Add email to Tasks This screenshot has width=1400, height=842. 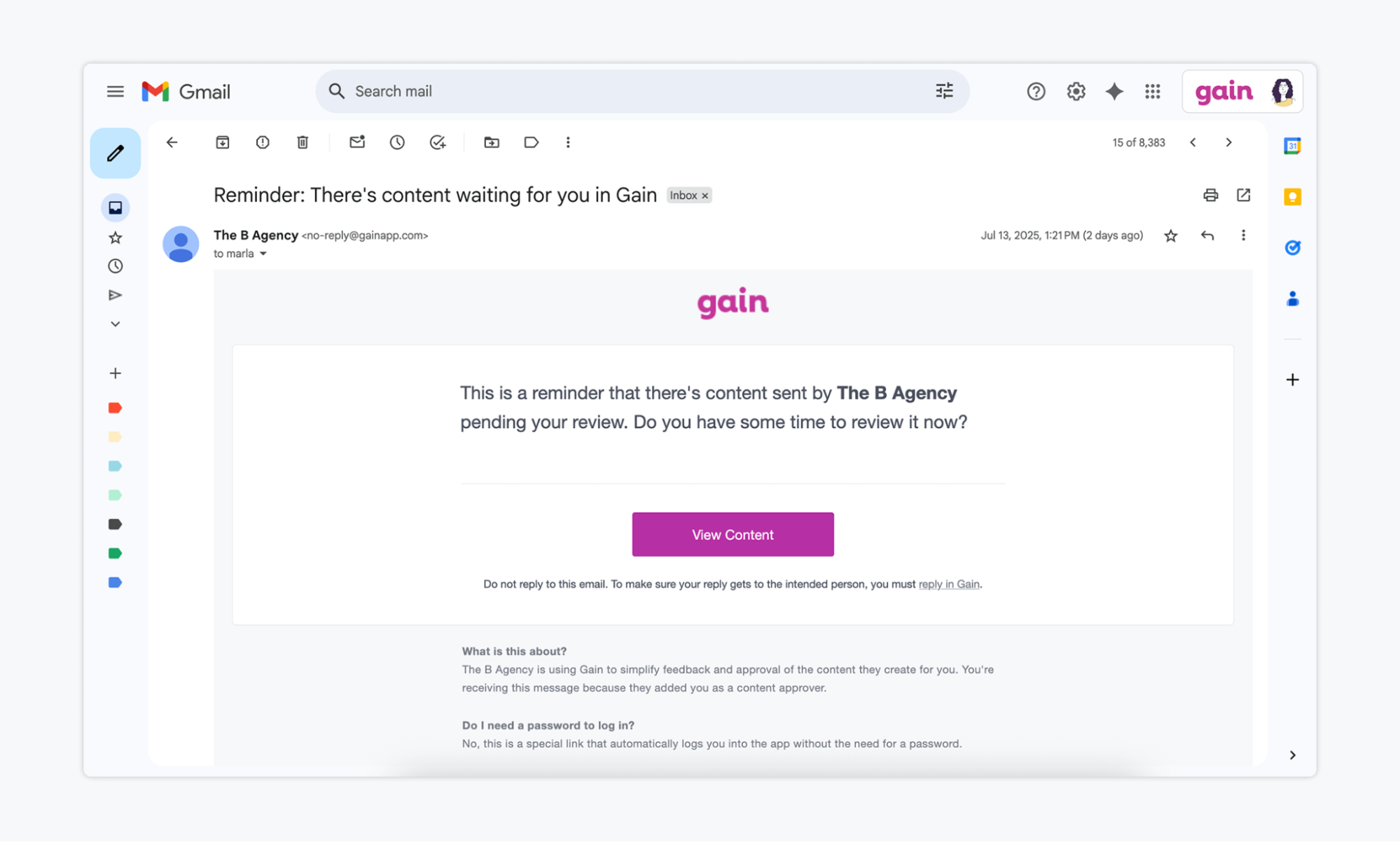coord(438,142)
